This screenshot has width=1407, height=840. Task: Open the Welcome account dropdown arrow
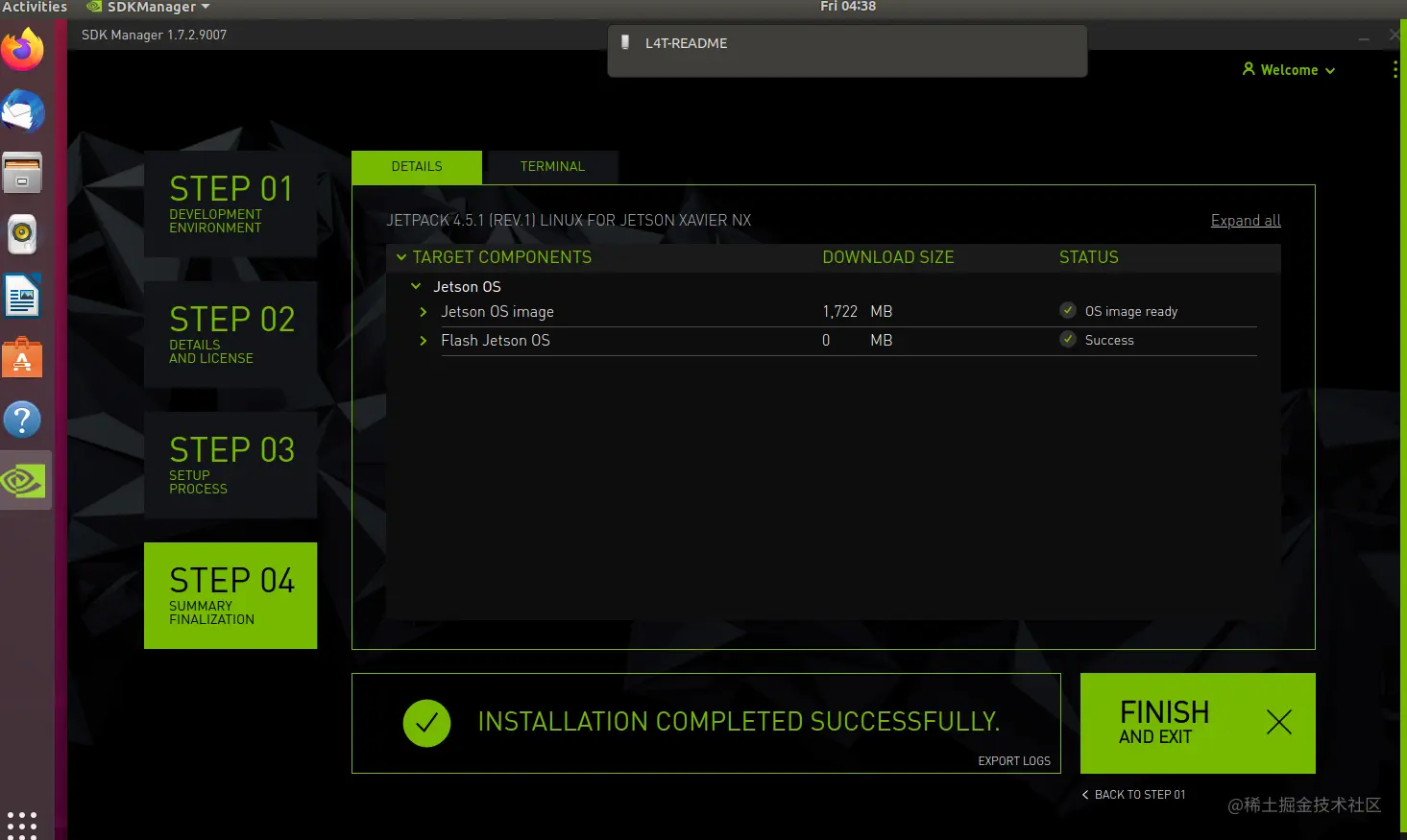coord(1330,71)
